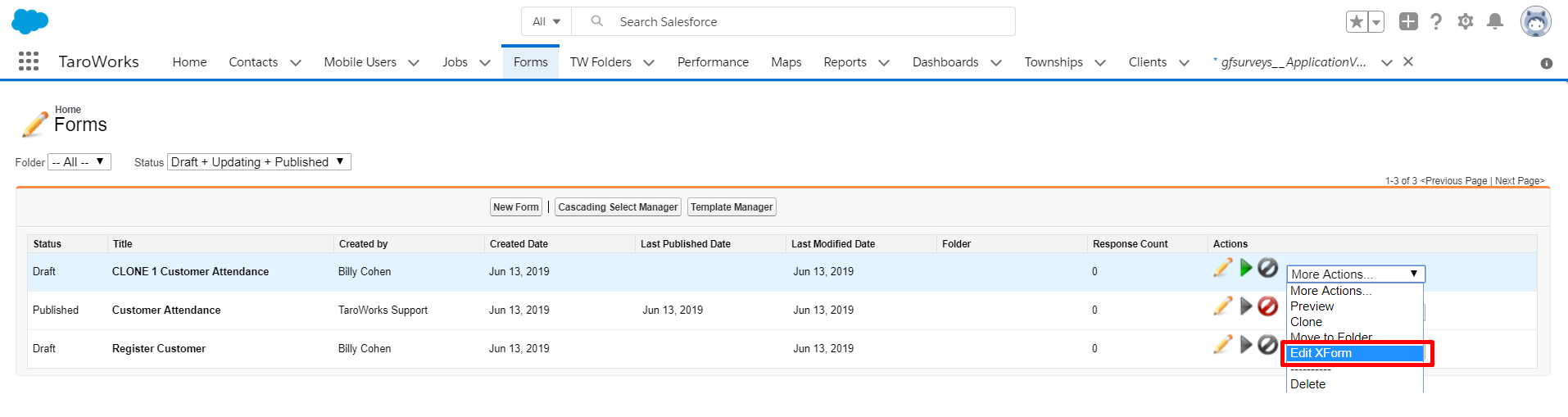This screenshot has width=1568, height=417.
Task: Publish CLONE 1 Customer Attendance with green play icon
Action: point(1246,267)
